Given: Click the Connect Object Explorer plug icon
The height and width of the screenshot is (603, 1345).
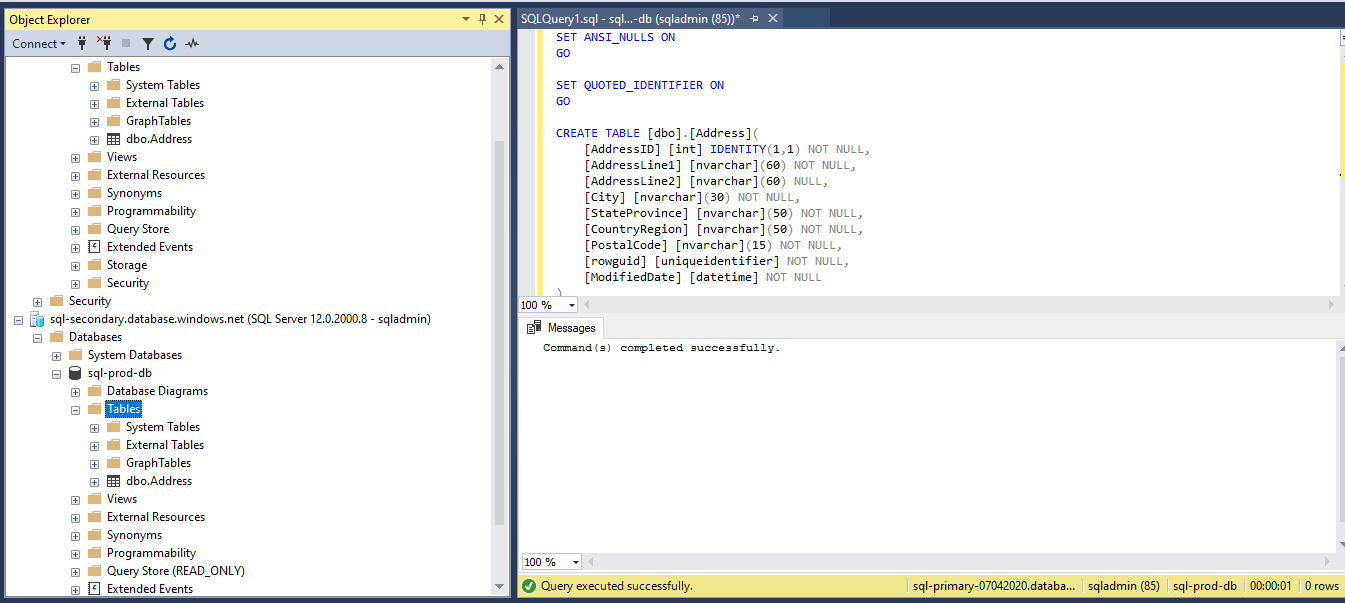Looking at the screenshot, I should 82,43.
